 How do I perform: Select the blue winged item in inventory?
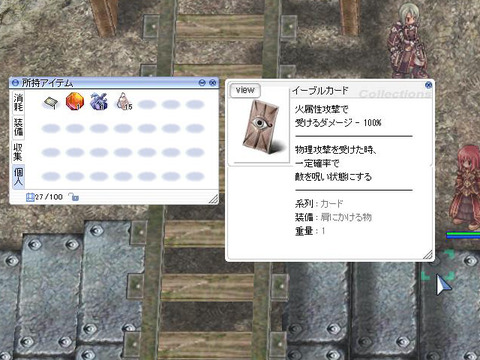click(x=99, y=101)
